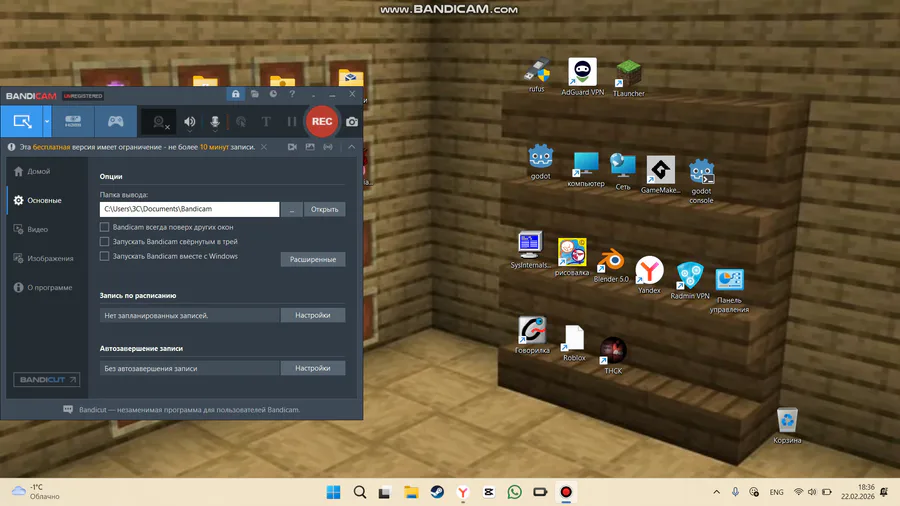Open the weather widget on taskbar
The height and width of the screenshot is (506, 900).
click(x=36, y=492)
